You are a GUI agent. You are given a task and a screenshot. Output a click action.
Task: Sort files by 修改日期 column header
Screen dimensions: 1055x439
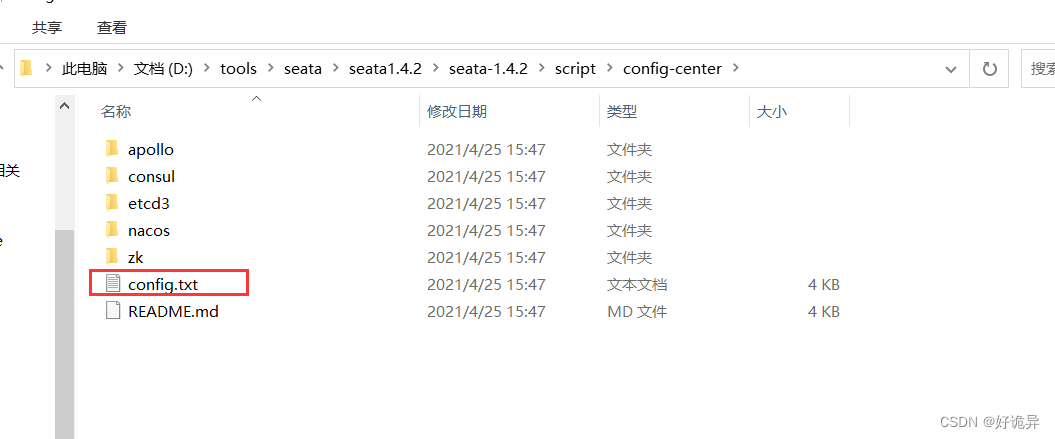[457, 112]
